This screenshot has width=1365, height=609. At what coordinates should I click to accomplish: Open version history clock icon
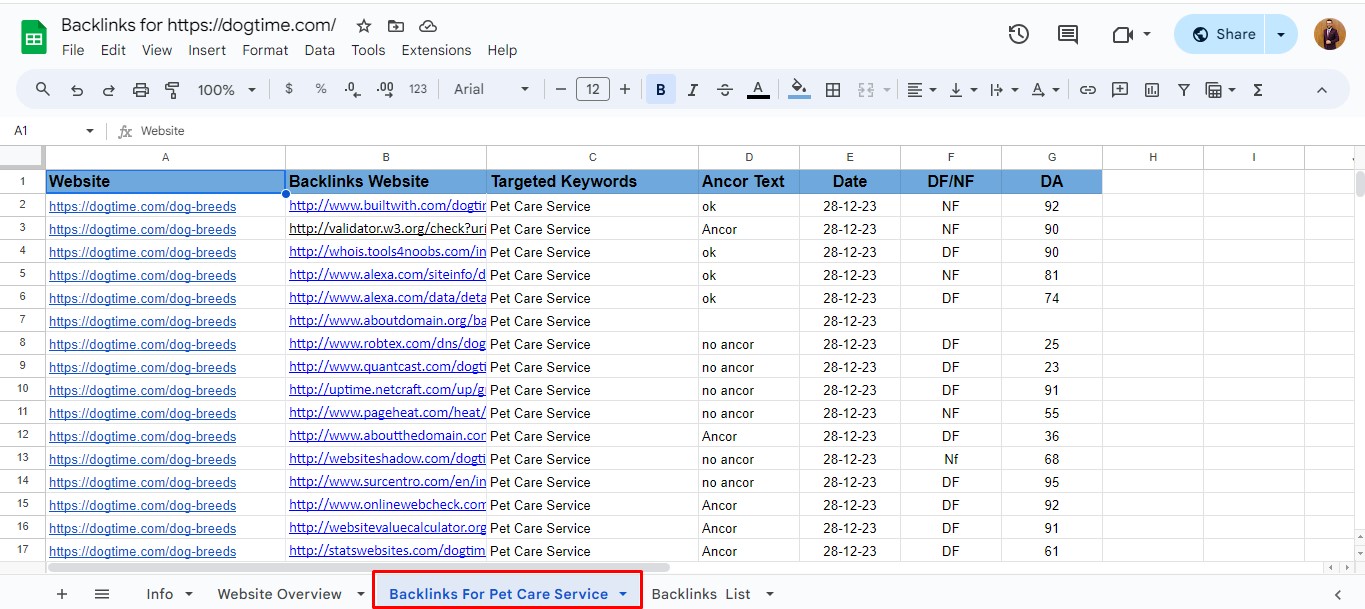[x=1018, y=34]
